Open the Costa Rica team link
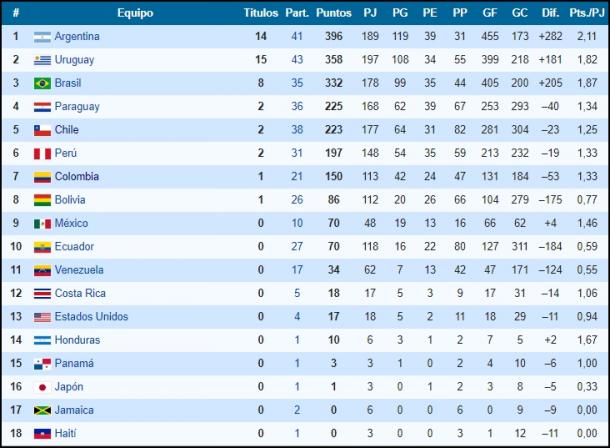610x448 pixels. point(80,293)
